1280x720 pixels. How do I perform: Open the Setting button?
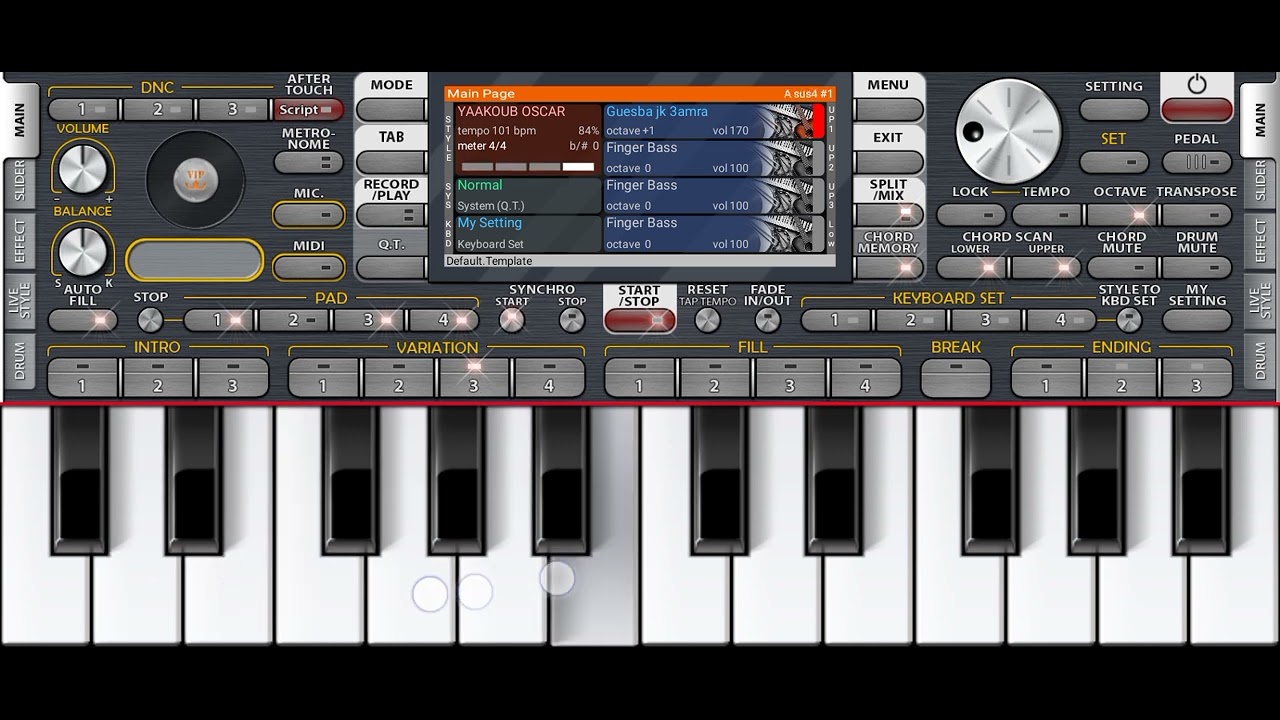pos(1114,110)
